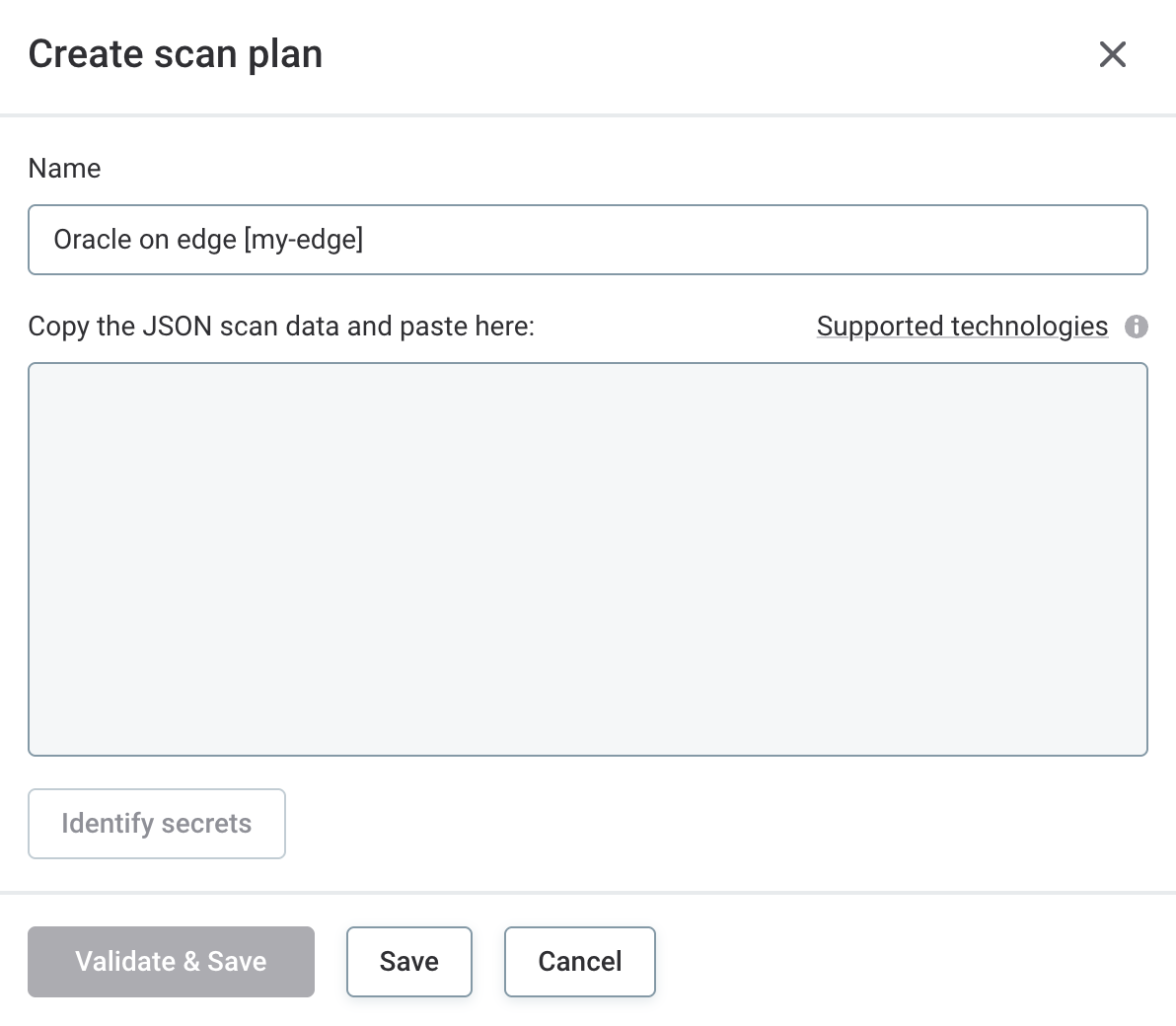Click inside the JSON scan data text area

[588, 559]
